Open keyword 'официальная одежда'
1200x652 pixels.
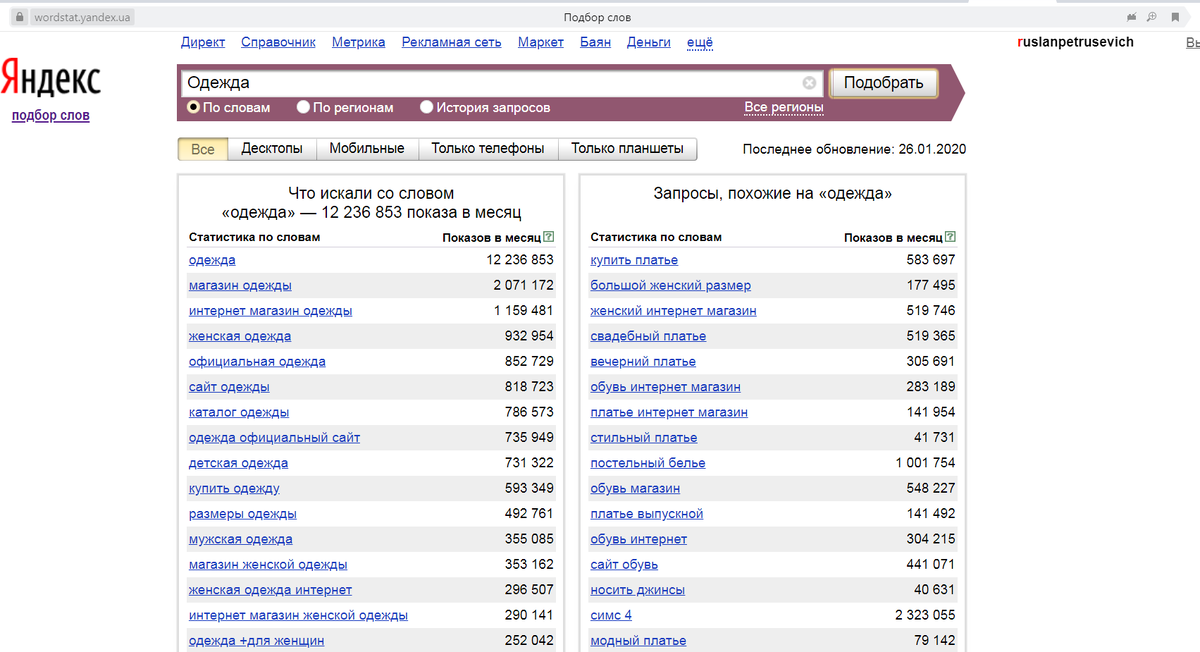coord(257,361)
